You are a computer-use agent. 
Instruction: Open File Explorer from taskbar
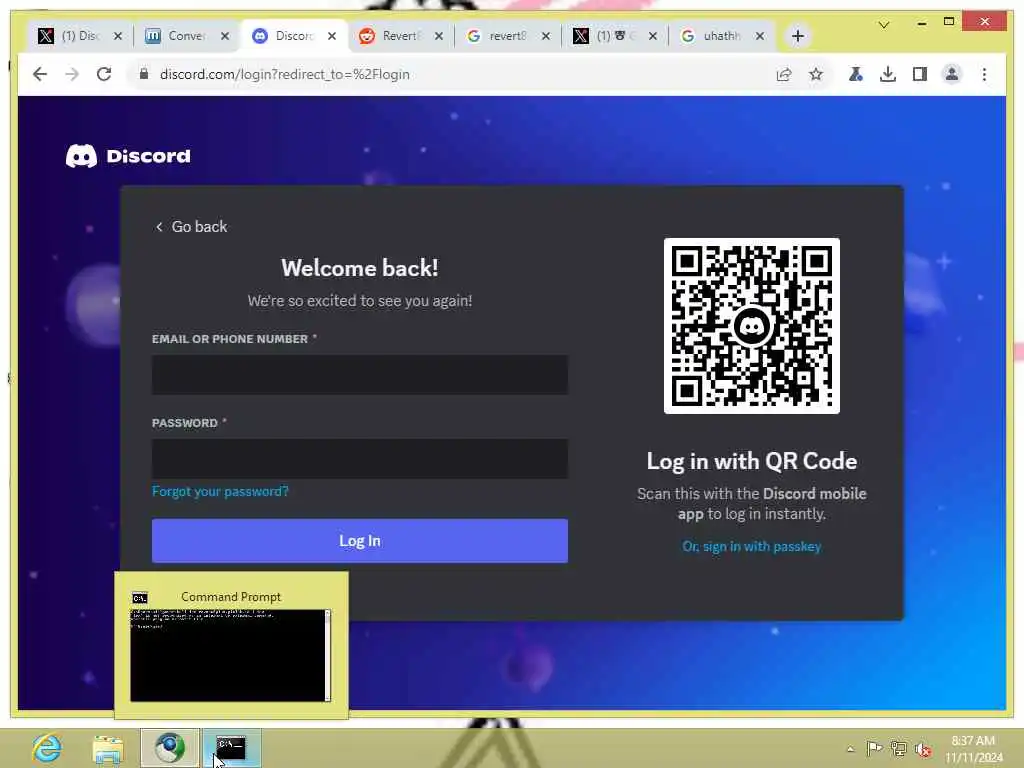tap(108, 748)
